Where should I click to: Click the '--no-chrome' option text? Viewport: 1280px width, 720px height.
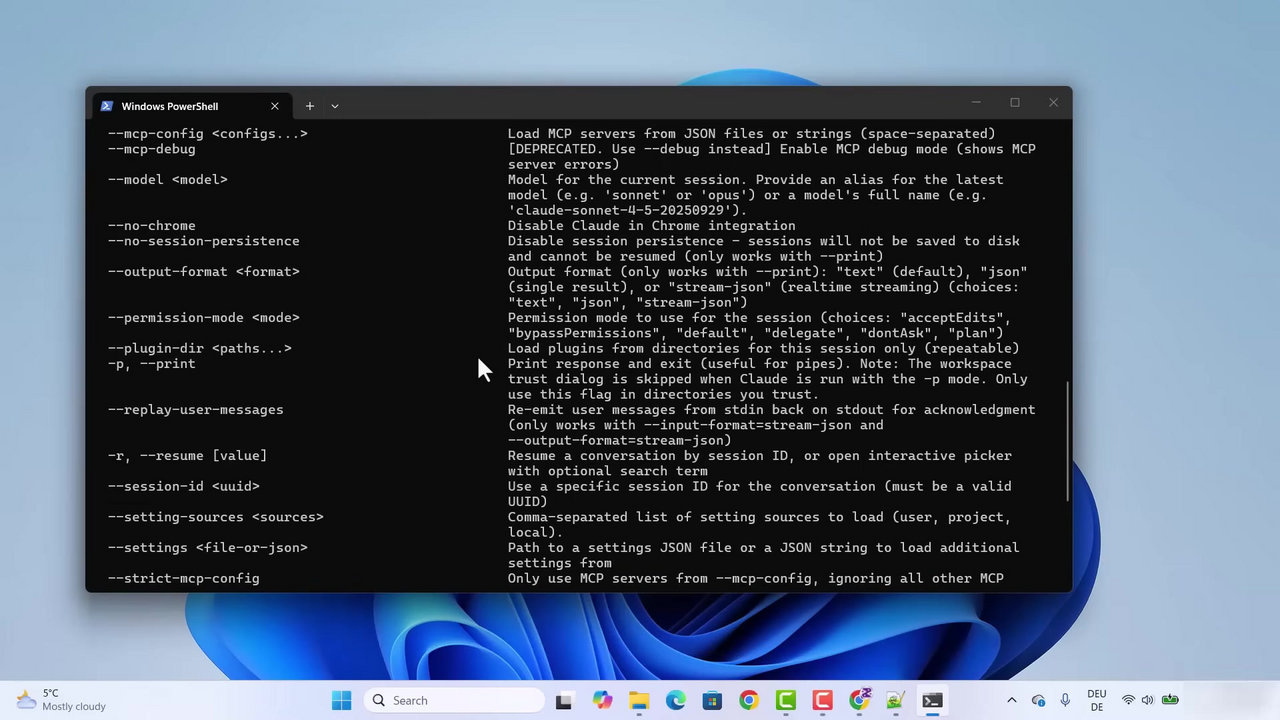tap(152, 226)
